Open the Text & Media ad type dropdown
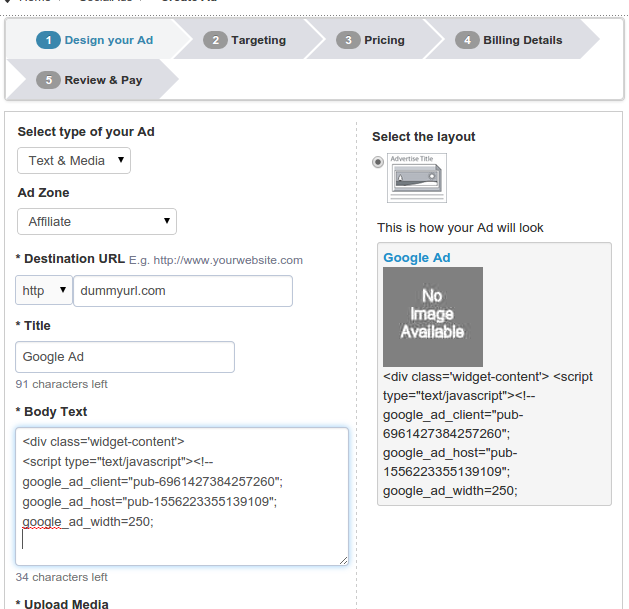 click(74, 160)
